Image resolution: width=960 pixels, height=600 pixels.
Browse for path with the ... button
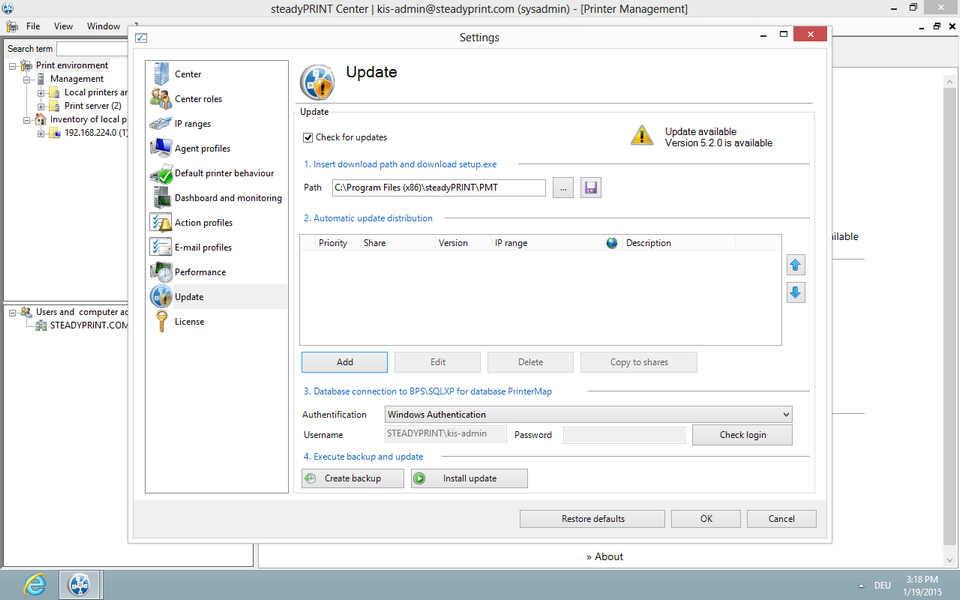click(563, 187)
